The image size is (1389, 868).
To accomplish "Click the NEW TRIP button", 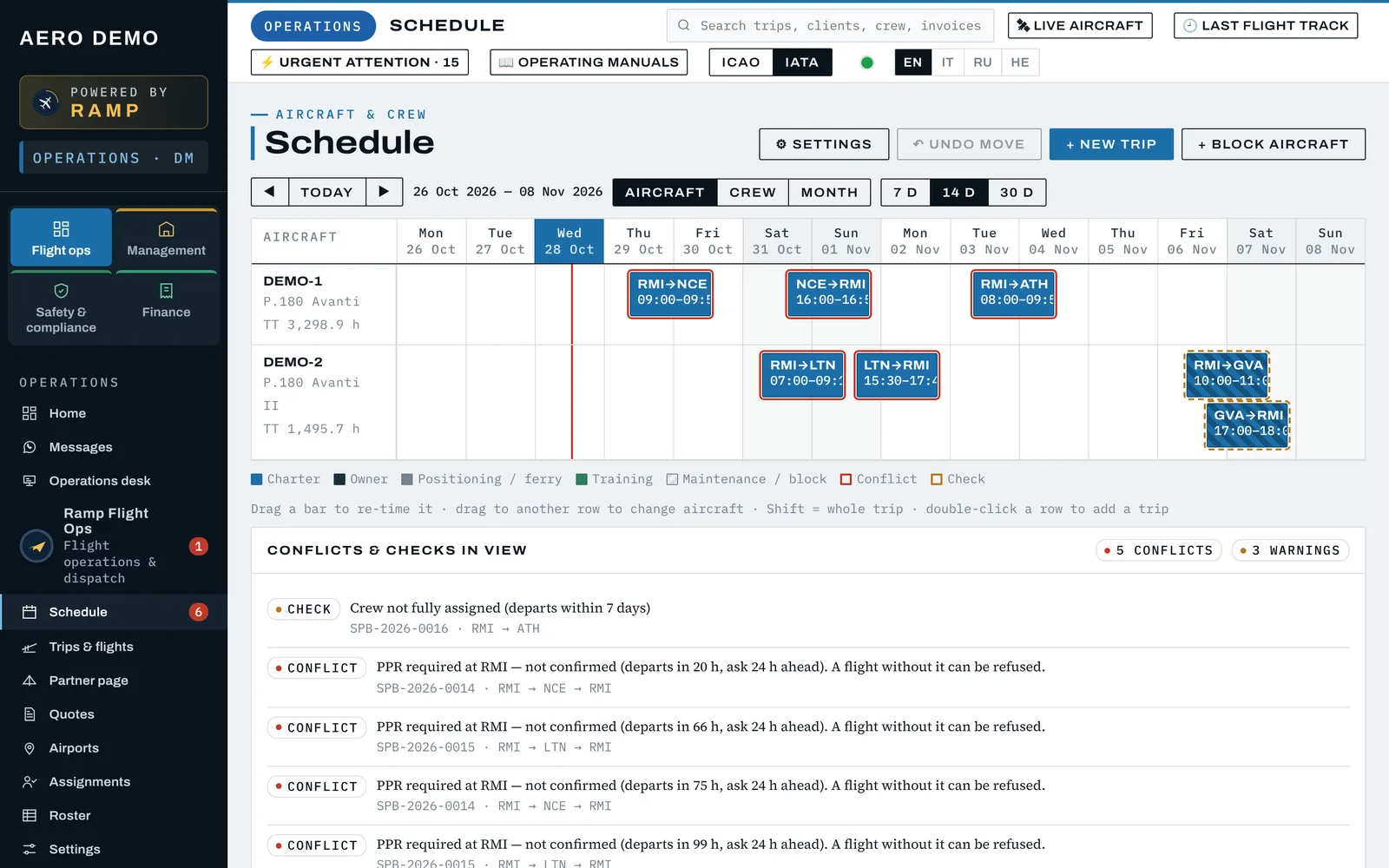I will [x=1111, y=144].
